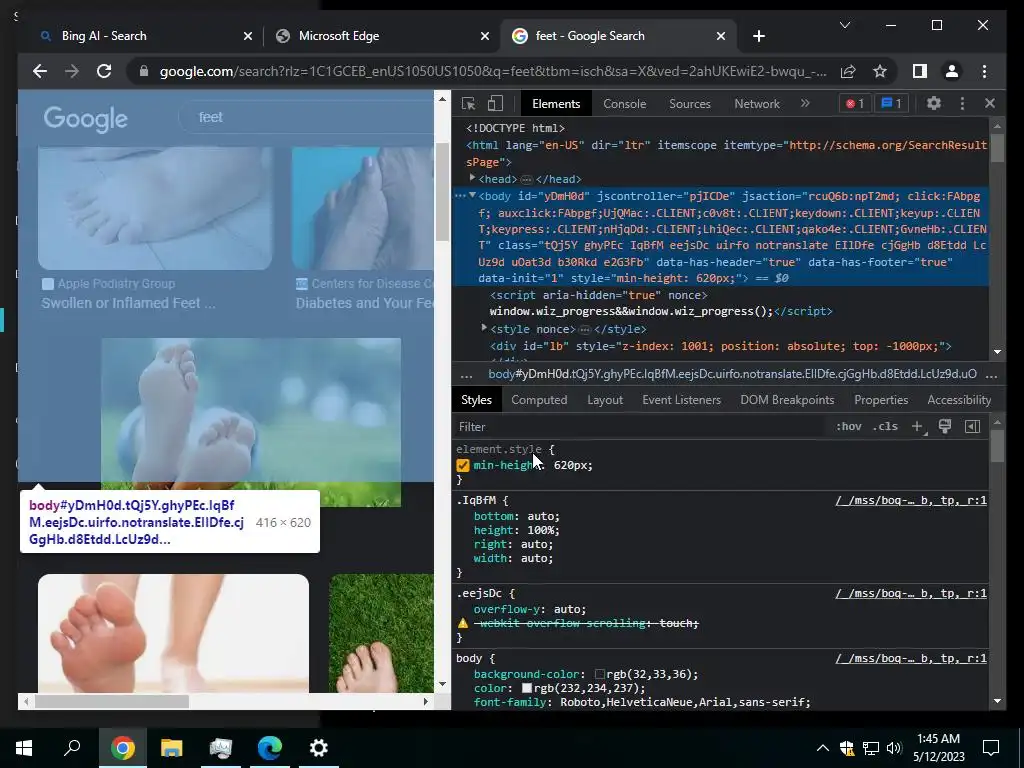Screen dimensions: 1024x768
Task: Open the stylesheet link beside .IqBfM rule
Action: [910, 500]
